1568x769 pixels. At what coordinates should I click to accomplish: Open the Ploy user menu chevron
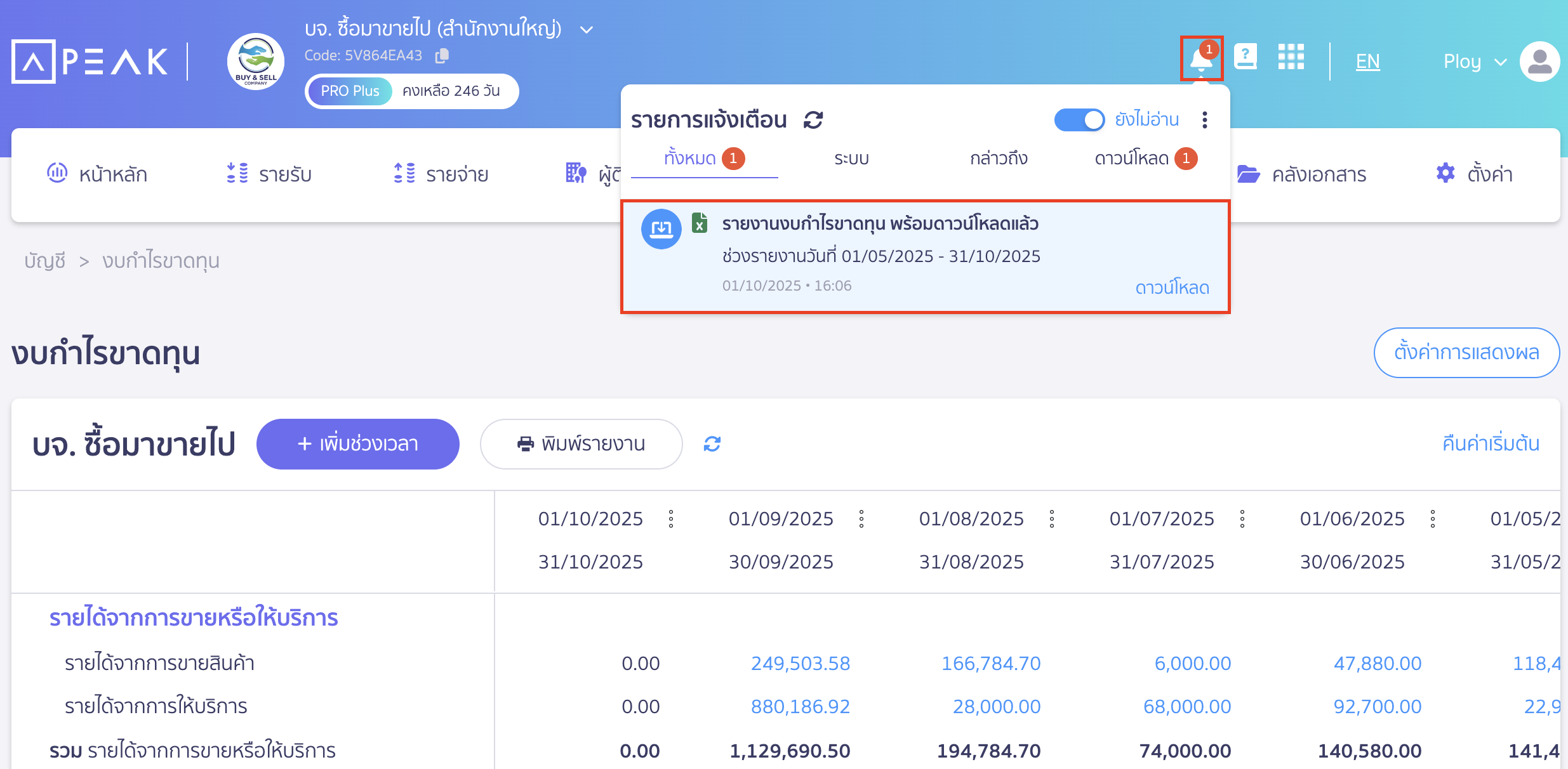click(x=1501, y=62)
